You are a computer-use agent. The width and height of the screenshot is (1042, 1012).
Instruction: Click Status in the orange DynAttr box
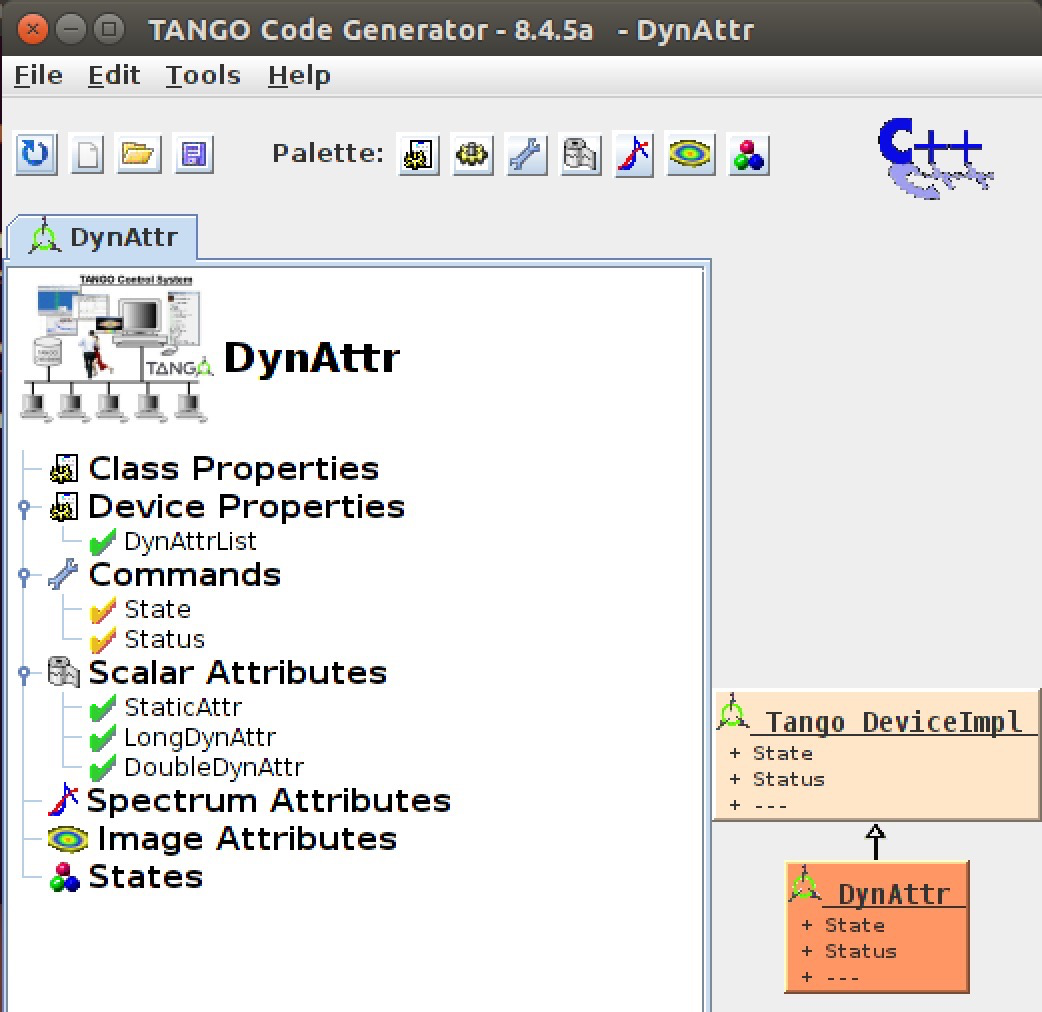(x=861, y=952)
